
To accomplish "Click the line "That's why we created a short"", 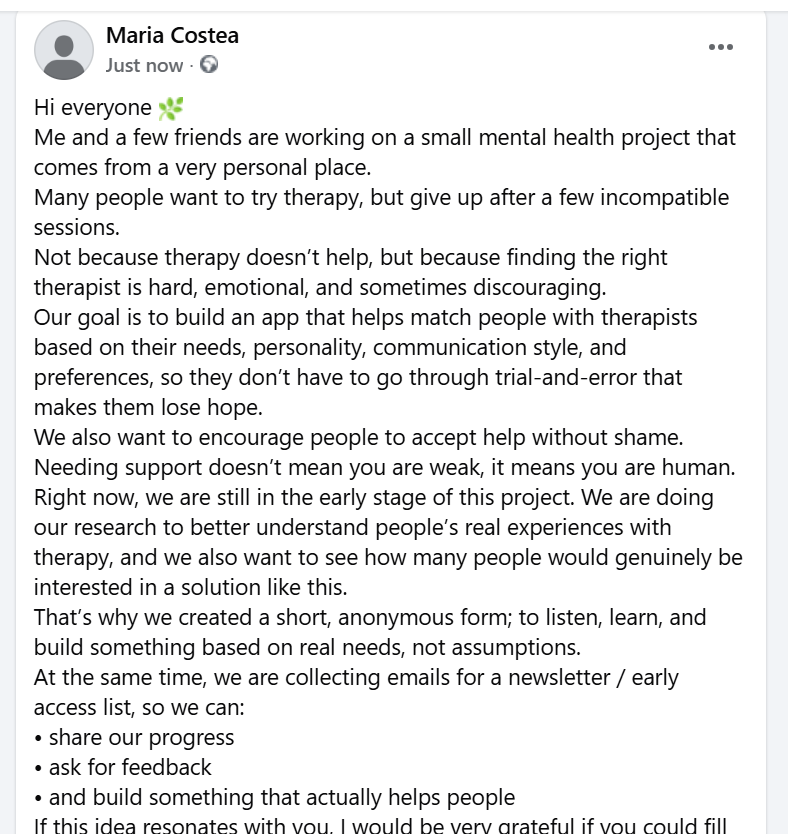I will pos(370,618).
